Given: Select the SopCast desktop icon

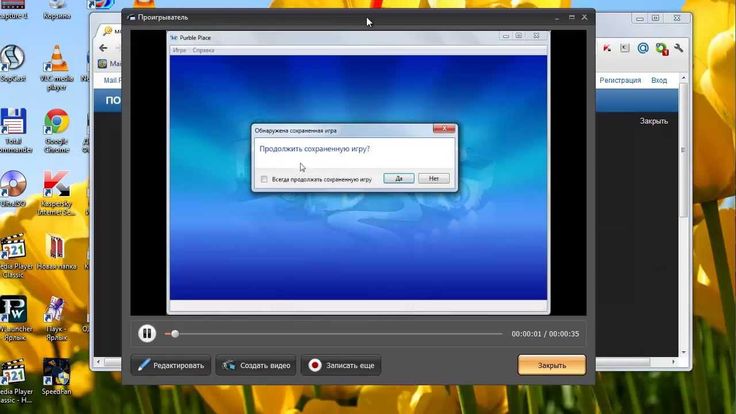Looking at the screenshot, I should 13,64.
